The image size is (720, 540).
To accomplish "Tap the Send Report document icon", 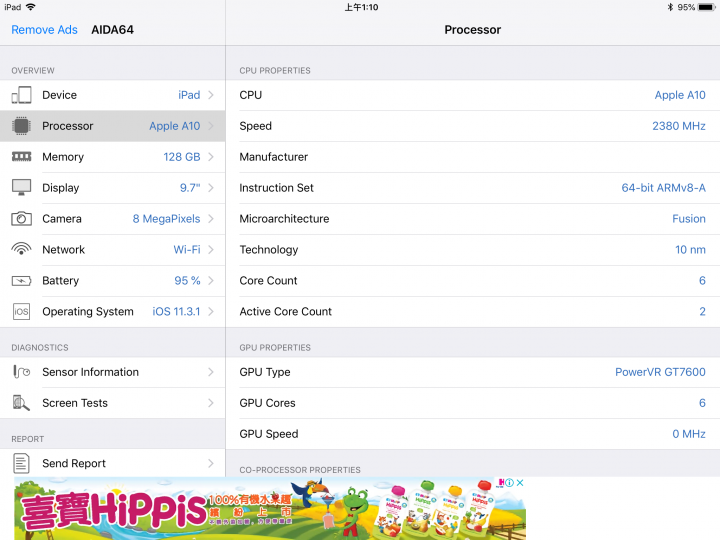I will pos(21,463).
